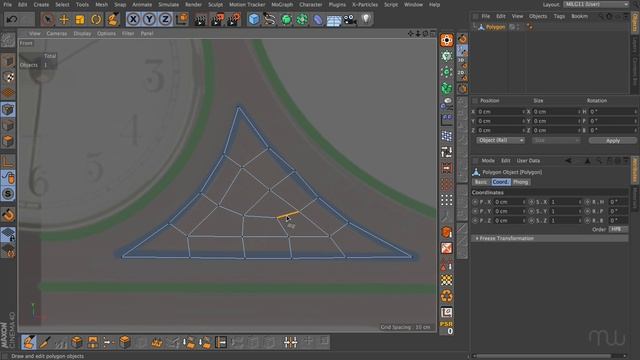This screenshot has height=360, width=640.
Task: Click the Mirror/Symmetry arrows icon
Action: (x=290, y=342)
